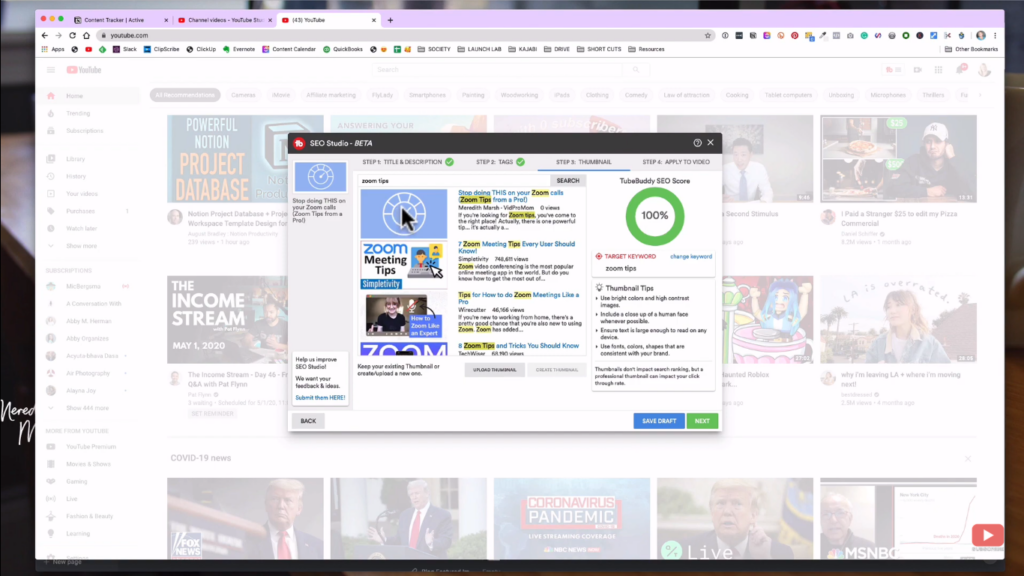Open Watch later in the YouTube sidebar
The height and width of the screenshot is (576, 1024).
pyautogui.click(x=81, y=229)
